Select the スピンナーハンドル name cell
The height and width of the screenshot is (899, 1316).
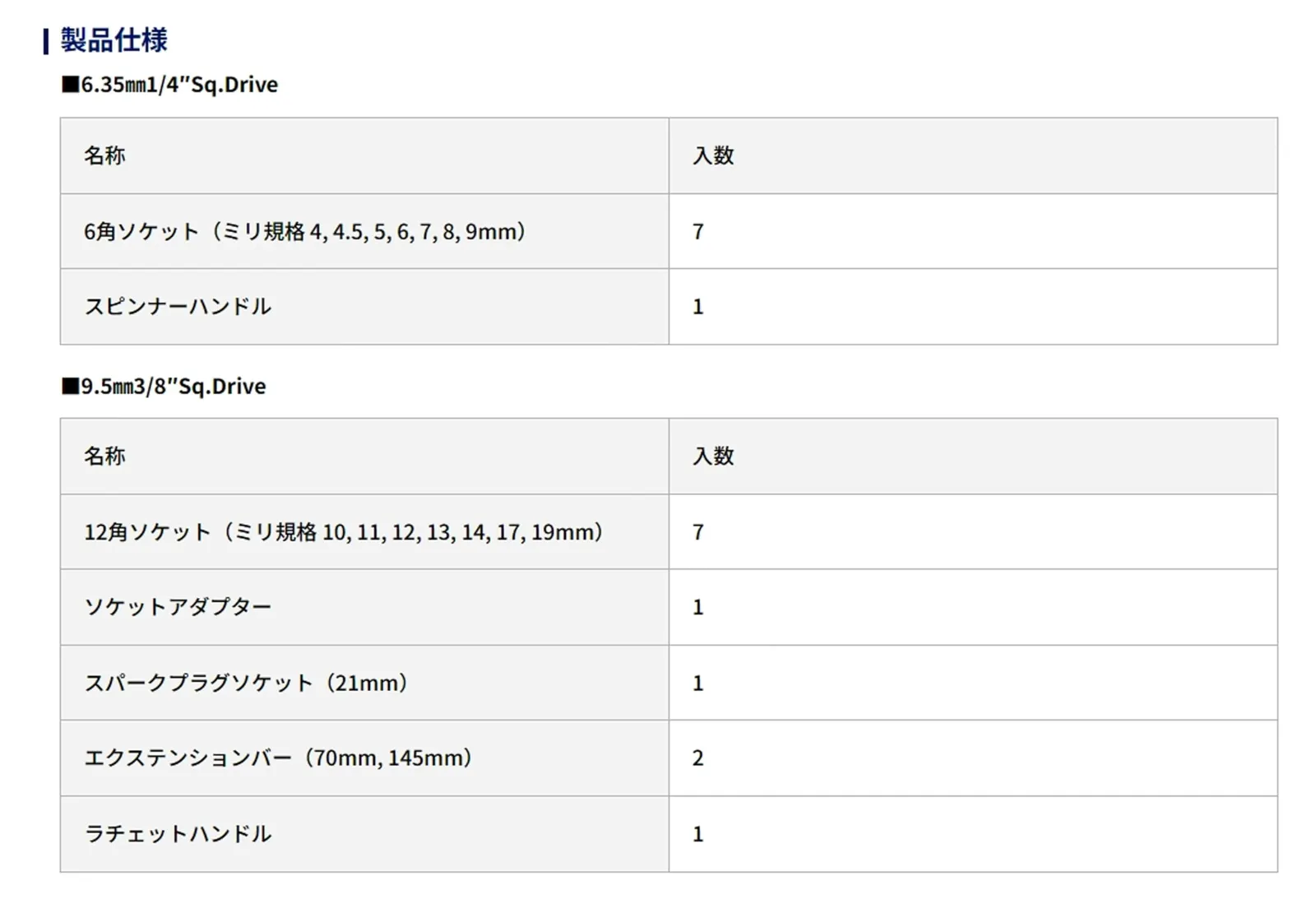(178, 307)
